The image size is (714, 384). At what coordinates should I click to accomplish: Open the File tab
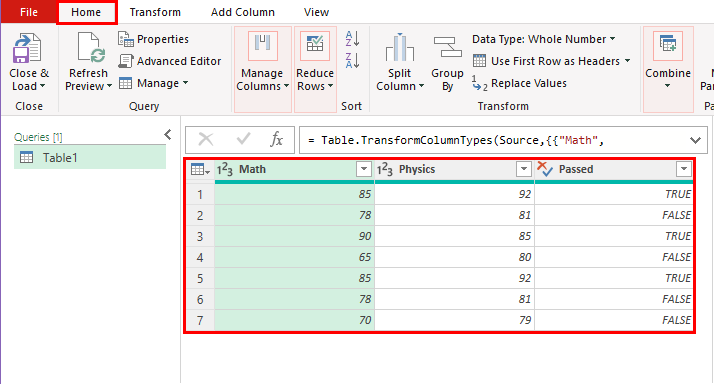tap(29, 12)
